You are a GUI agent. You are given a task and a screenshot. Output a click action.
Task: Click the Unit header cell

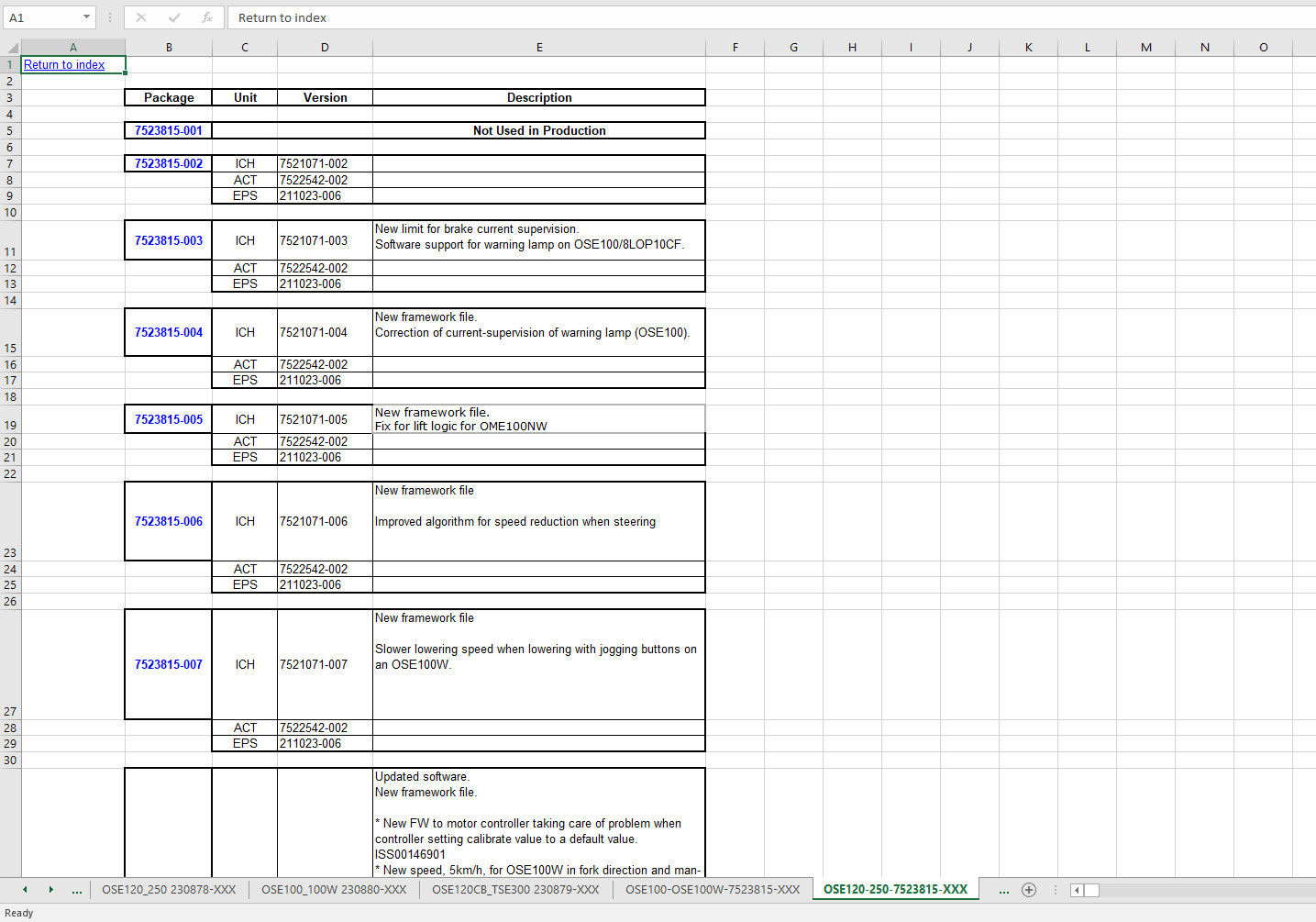245,98
